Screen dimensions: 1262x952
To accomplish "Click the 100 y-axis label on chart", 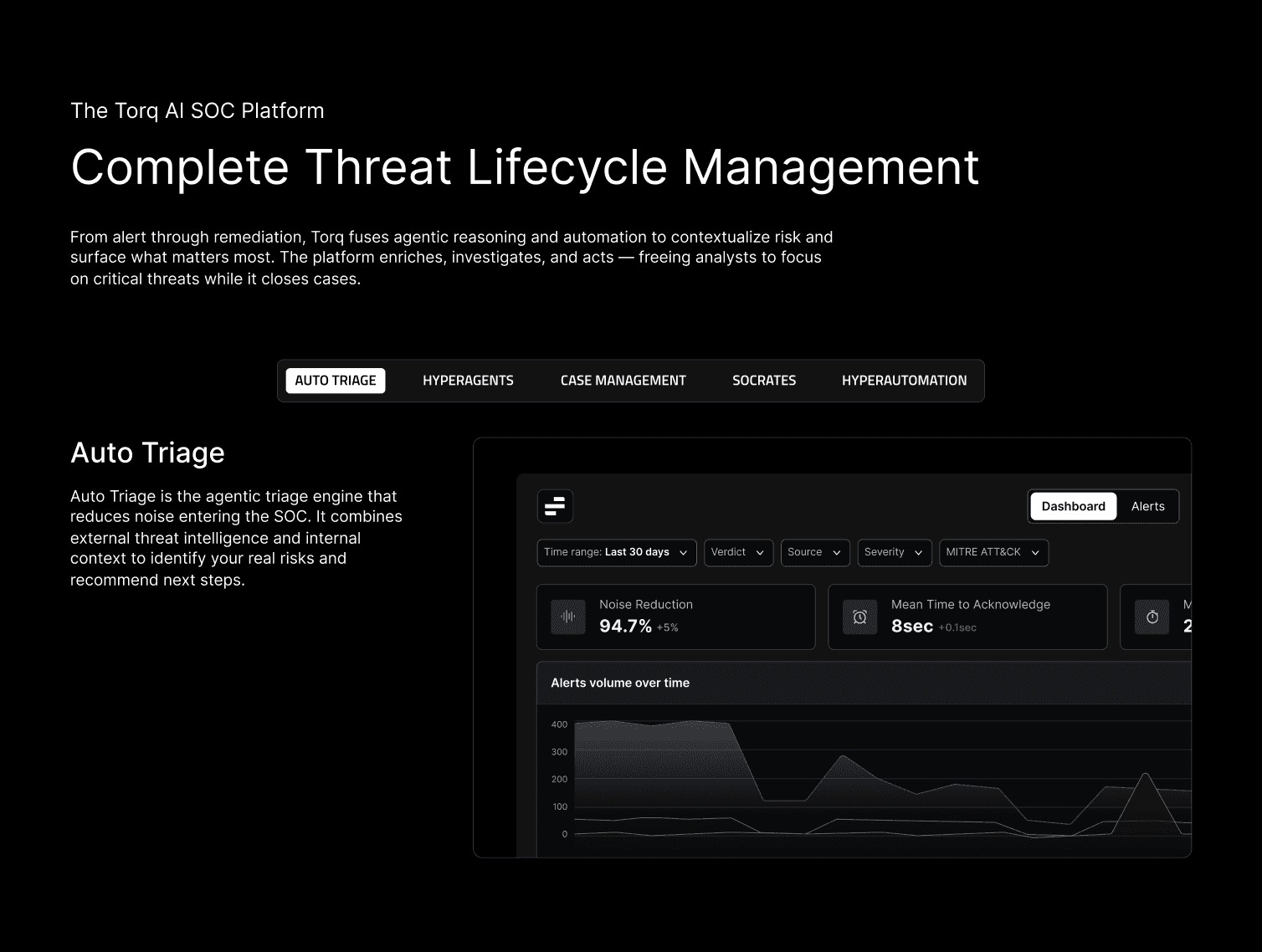I will [x=559, y=806].
